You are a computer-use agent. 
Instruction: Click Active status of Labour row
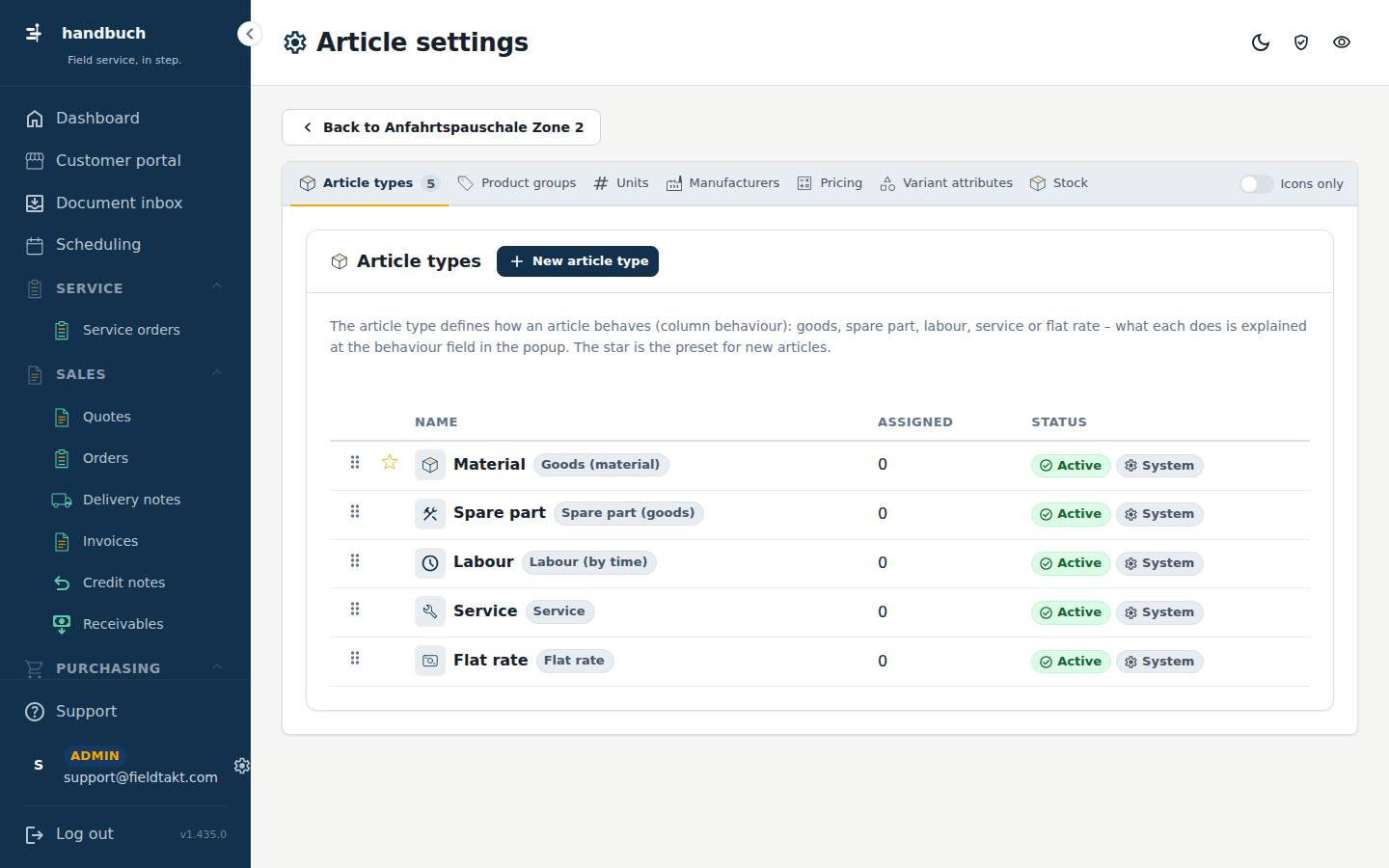(x=1071, y=563)
